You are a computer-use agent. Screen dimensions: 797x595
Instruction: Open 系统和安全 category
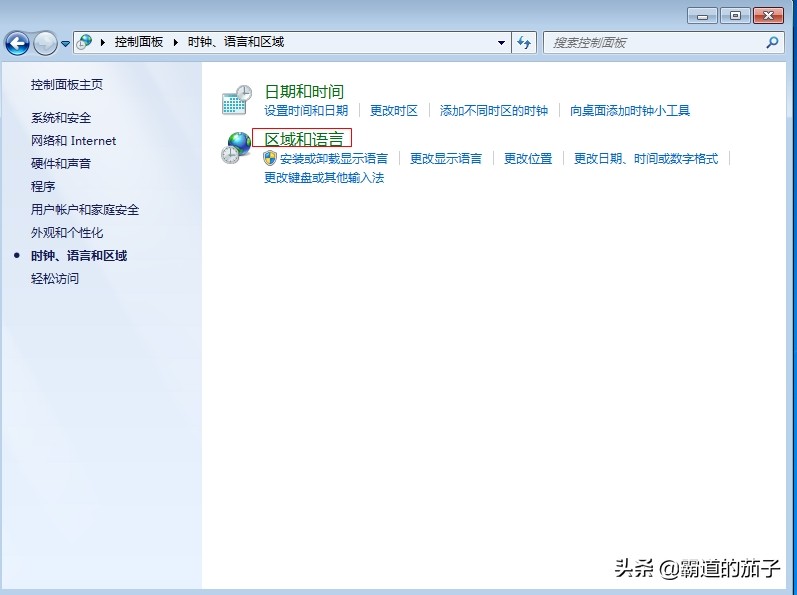pyautogui.click(x=61, y=118)
